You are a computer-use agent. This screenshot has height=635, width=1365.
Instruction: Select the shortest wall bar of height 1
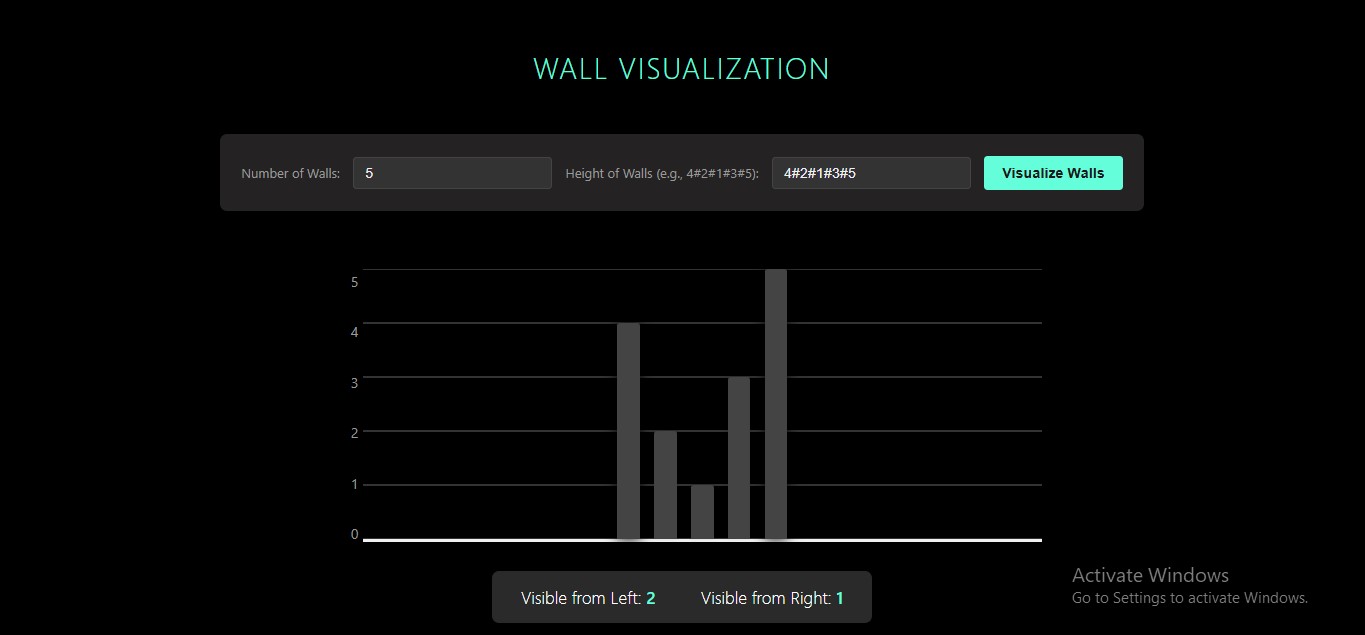point(702,510)
